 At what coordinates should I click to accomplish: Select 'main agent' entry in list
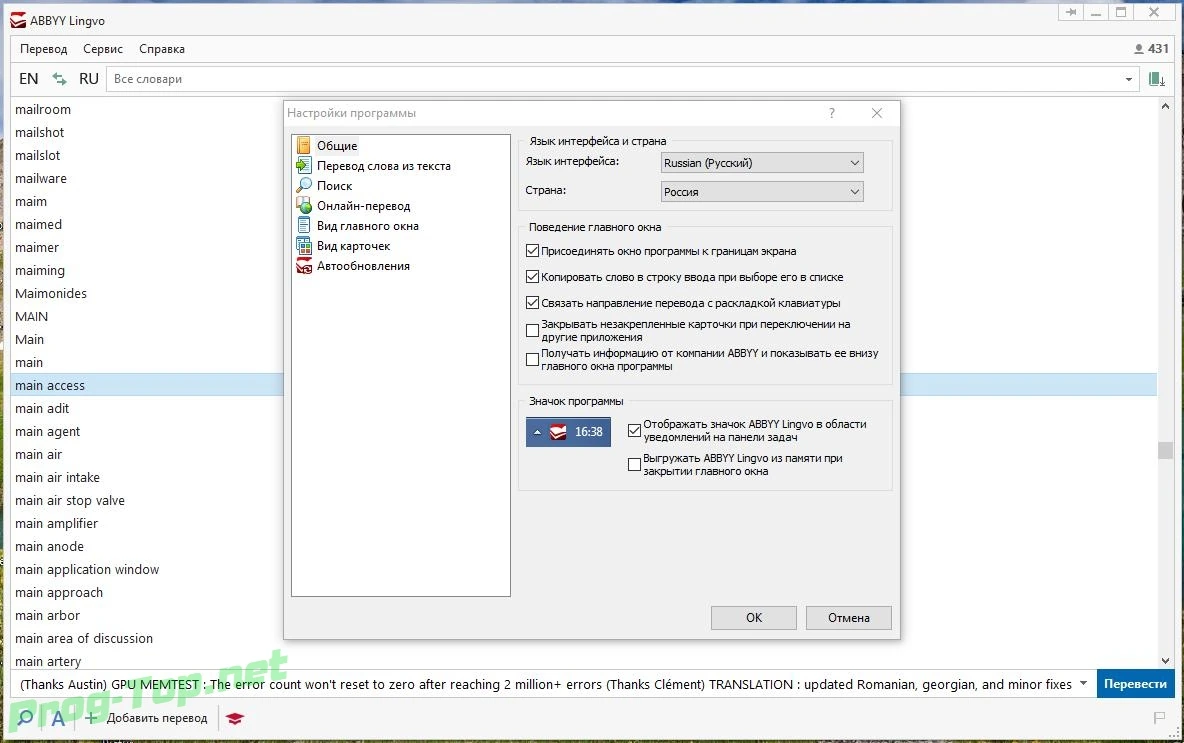[x=48, y=431]
